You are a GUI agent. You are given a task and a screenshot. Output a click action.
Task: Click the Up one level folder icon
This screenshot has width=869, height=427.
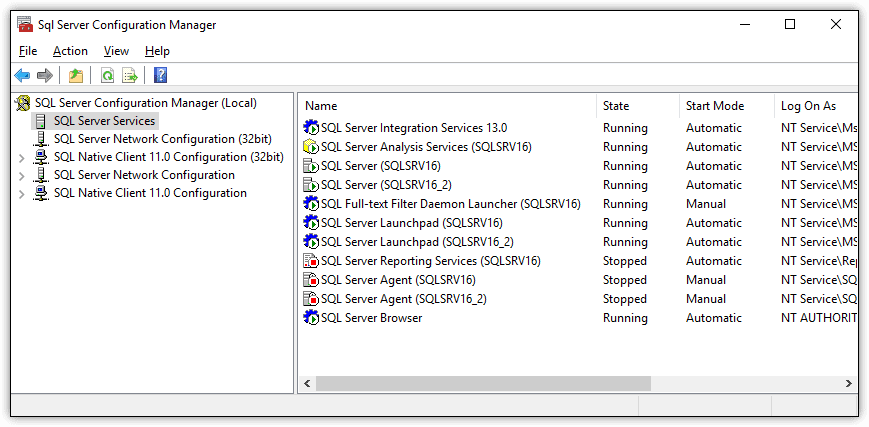pyautogui.click(x=76, y=75)
